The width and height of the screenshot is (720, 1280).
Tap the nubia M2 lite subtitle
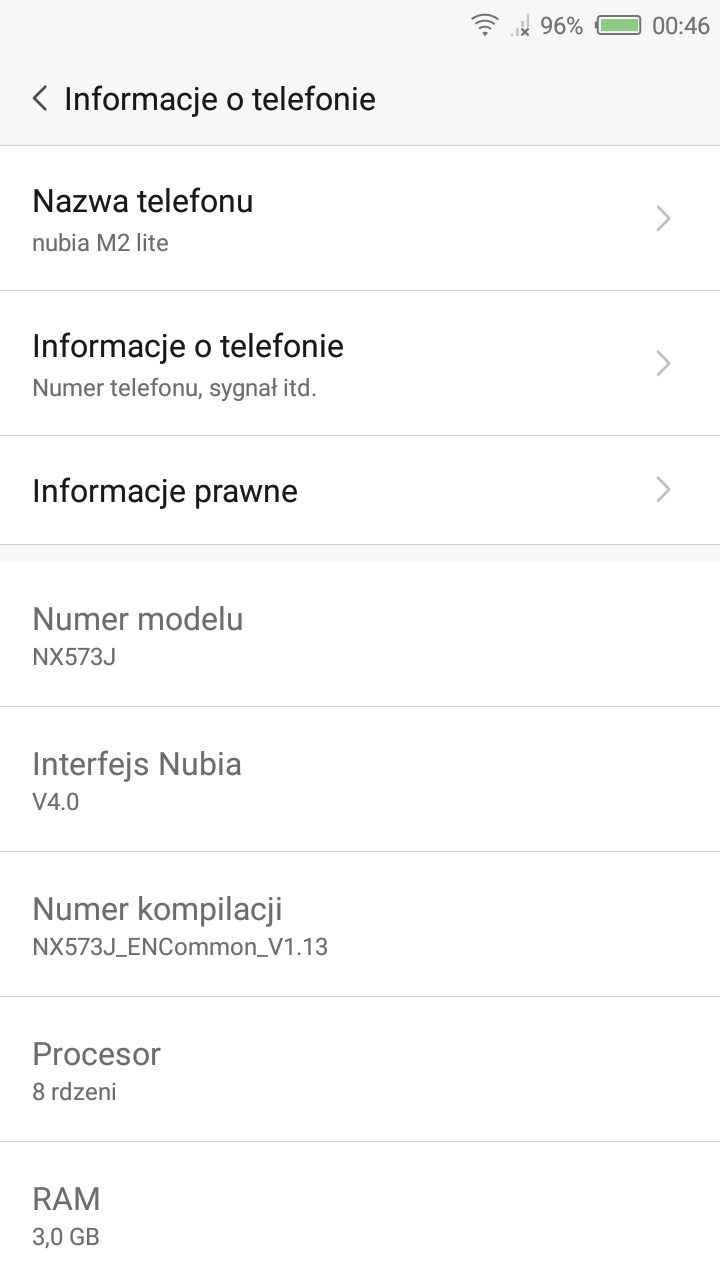click(100, 242)
